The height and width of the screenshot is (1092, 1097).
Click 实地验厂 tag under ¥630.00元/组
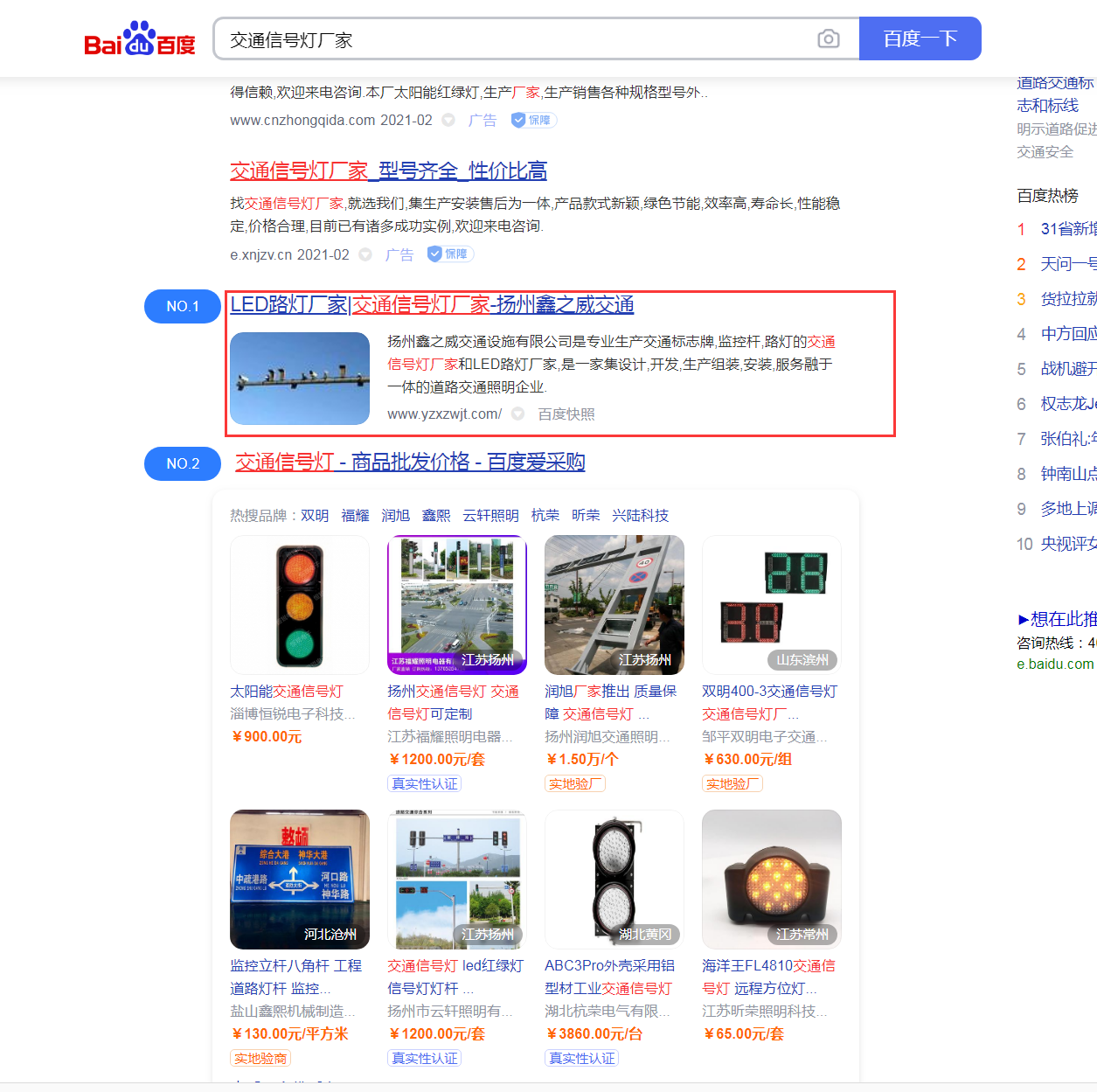(732, 783)
